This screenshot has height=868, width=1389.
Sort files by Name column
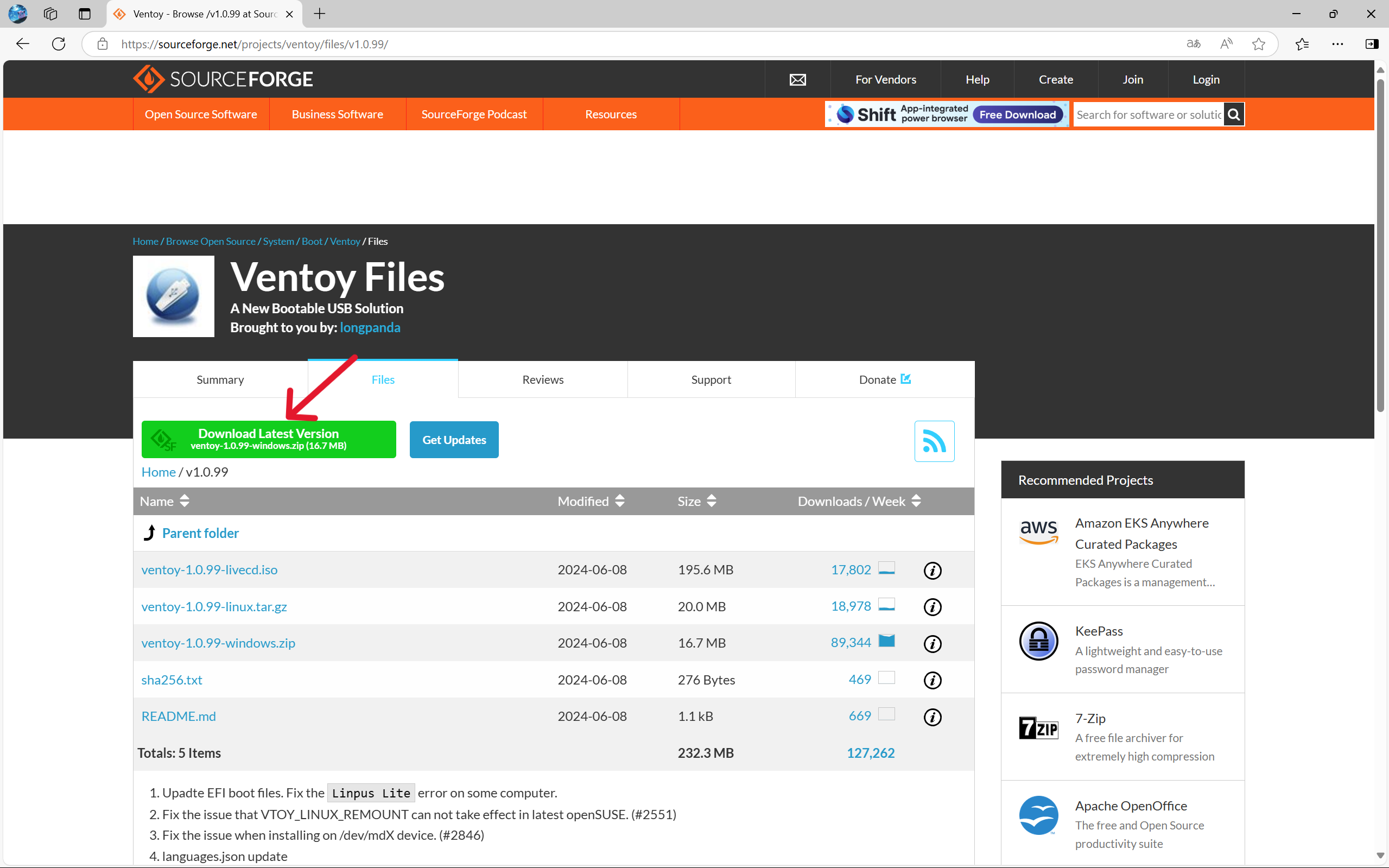pos(164,501)
